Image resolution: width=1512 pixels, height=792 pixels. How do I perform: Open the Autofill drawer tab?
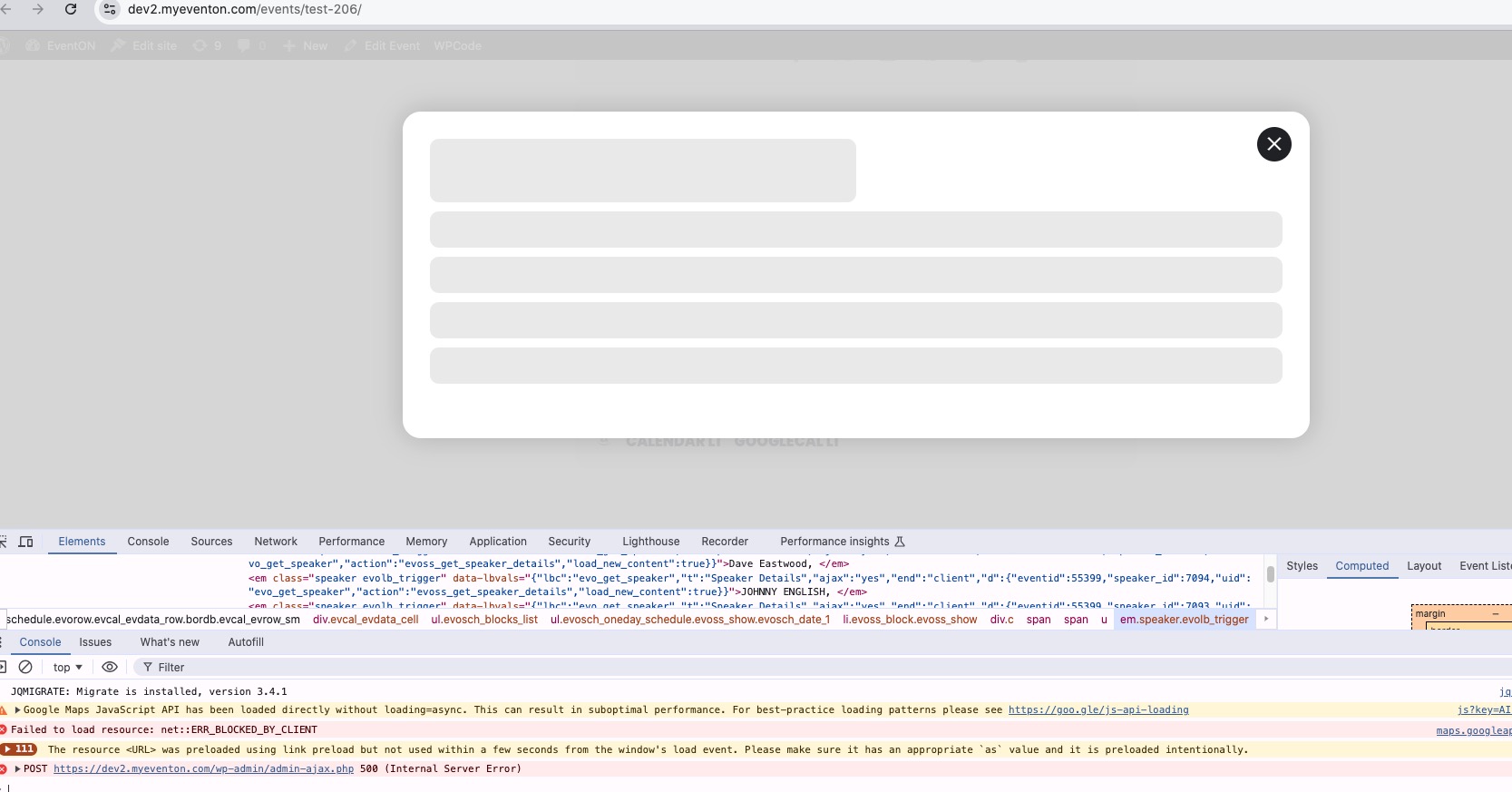[246, 642]
